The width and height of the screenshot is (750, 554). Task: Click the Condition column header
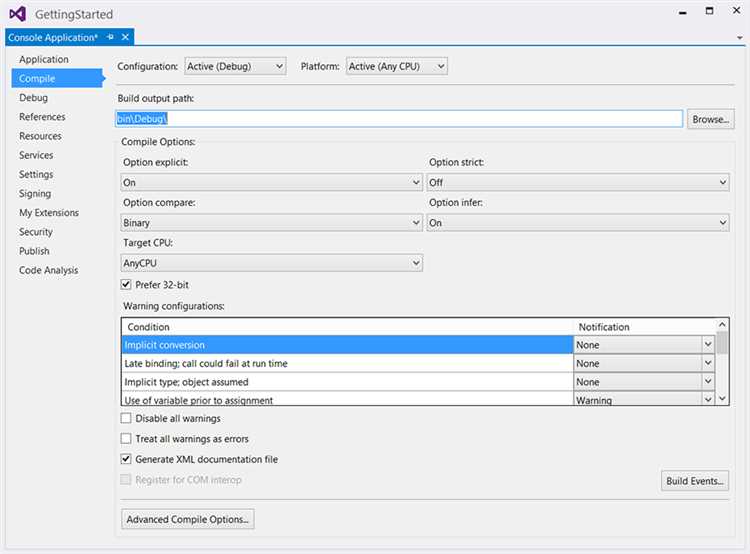[347, 327]
